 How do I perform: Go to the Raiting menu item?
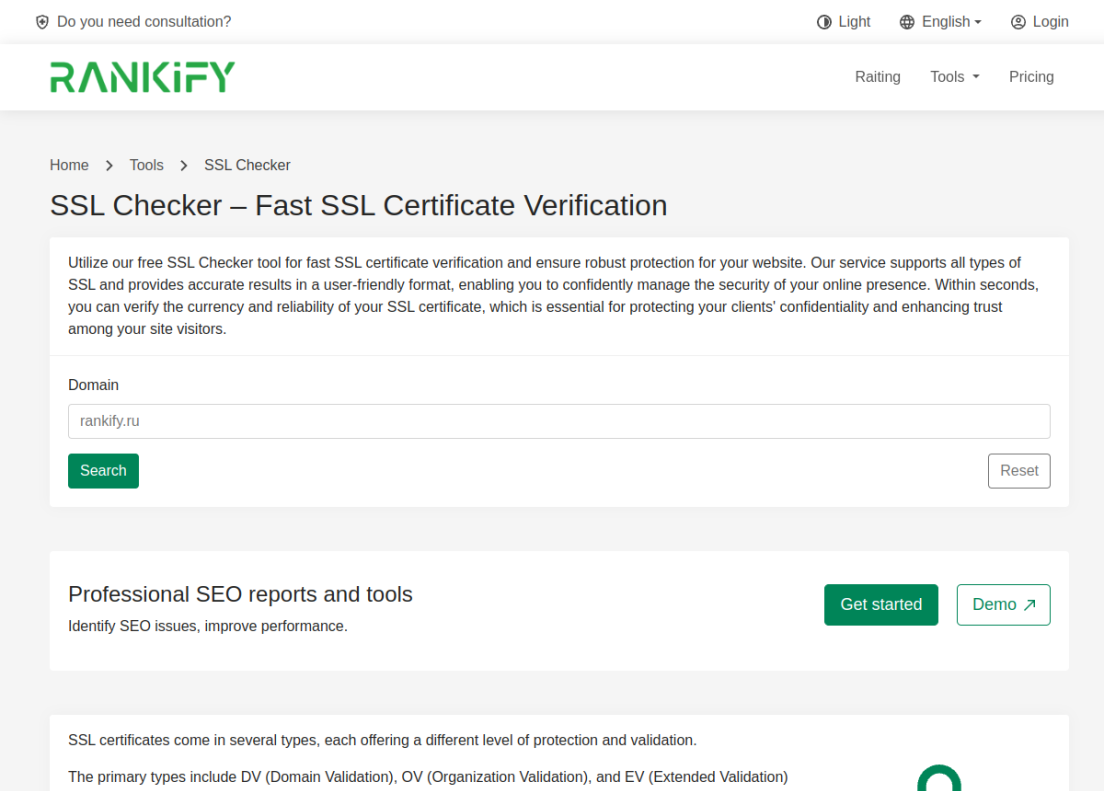[x=877, y=77]
